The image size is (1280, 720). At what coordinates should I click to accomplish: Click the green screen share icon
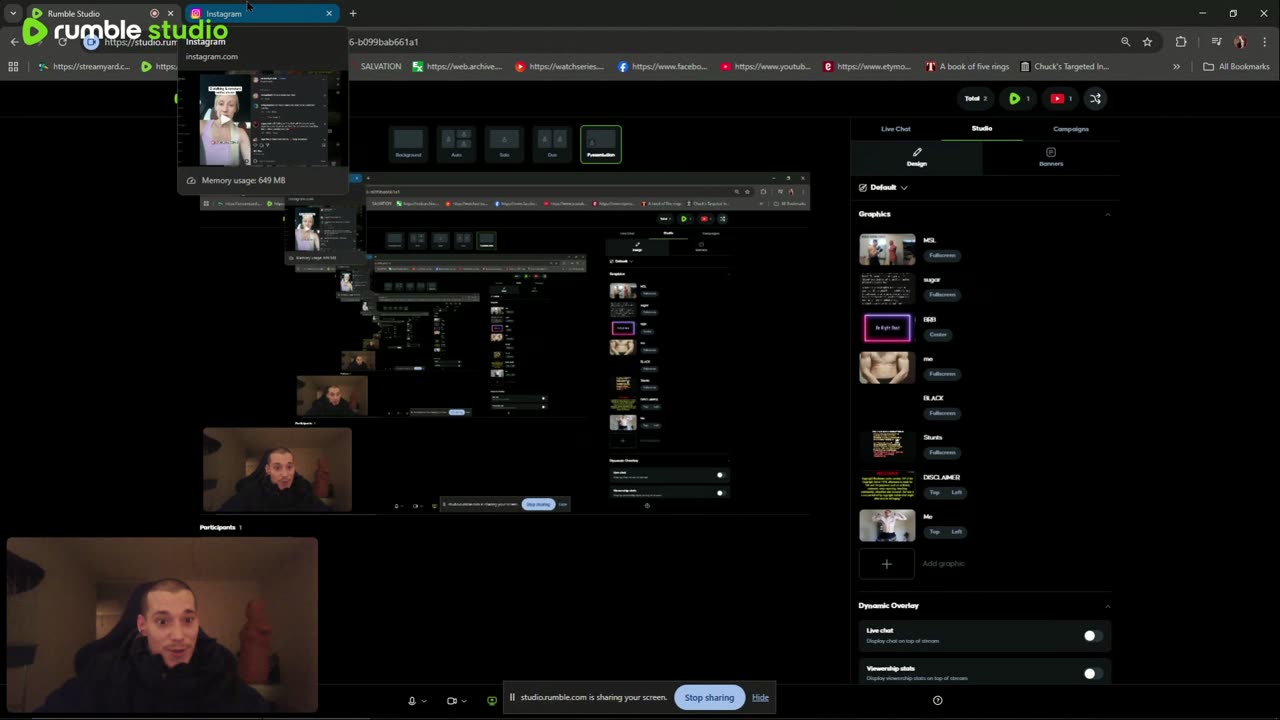(491, 701)
